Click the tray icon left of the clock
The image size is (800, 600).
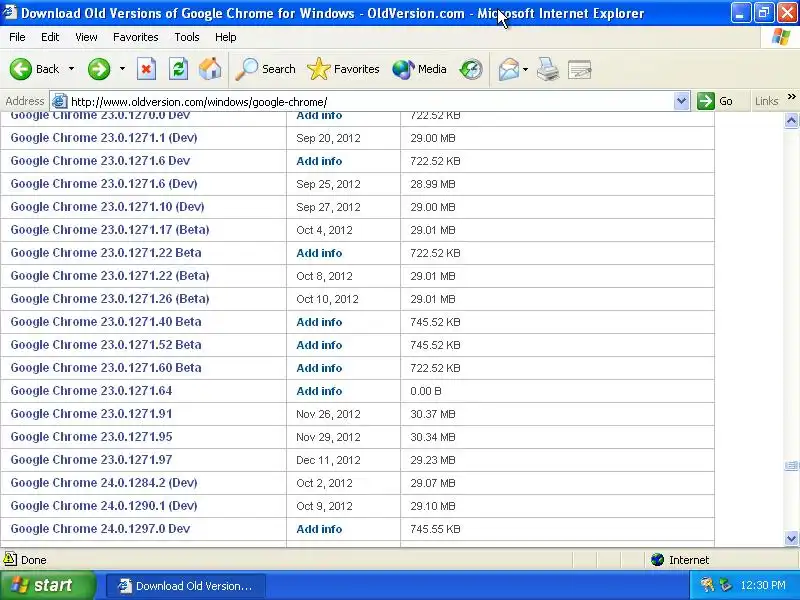(x=725, y=585)
